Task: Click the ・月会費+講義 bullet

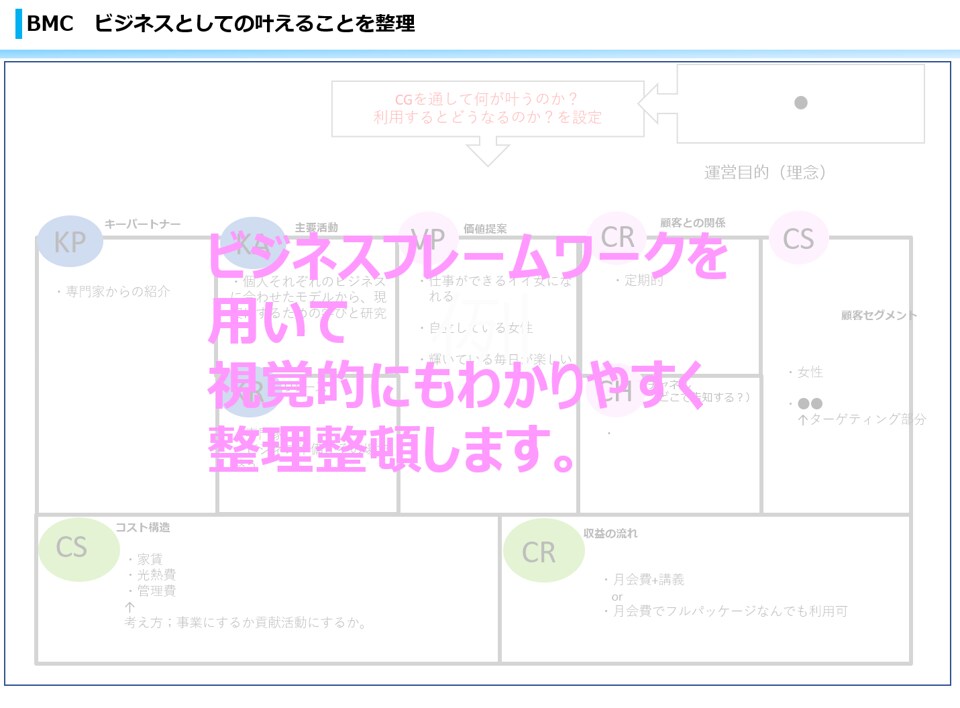Action: (x=643, y=579)
